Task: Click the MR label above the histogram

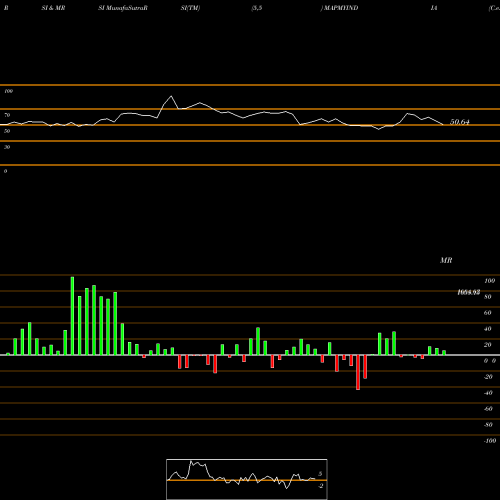Action: [446, 260]
